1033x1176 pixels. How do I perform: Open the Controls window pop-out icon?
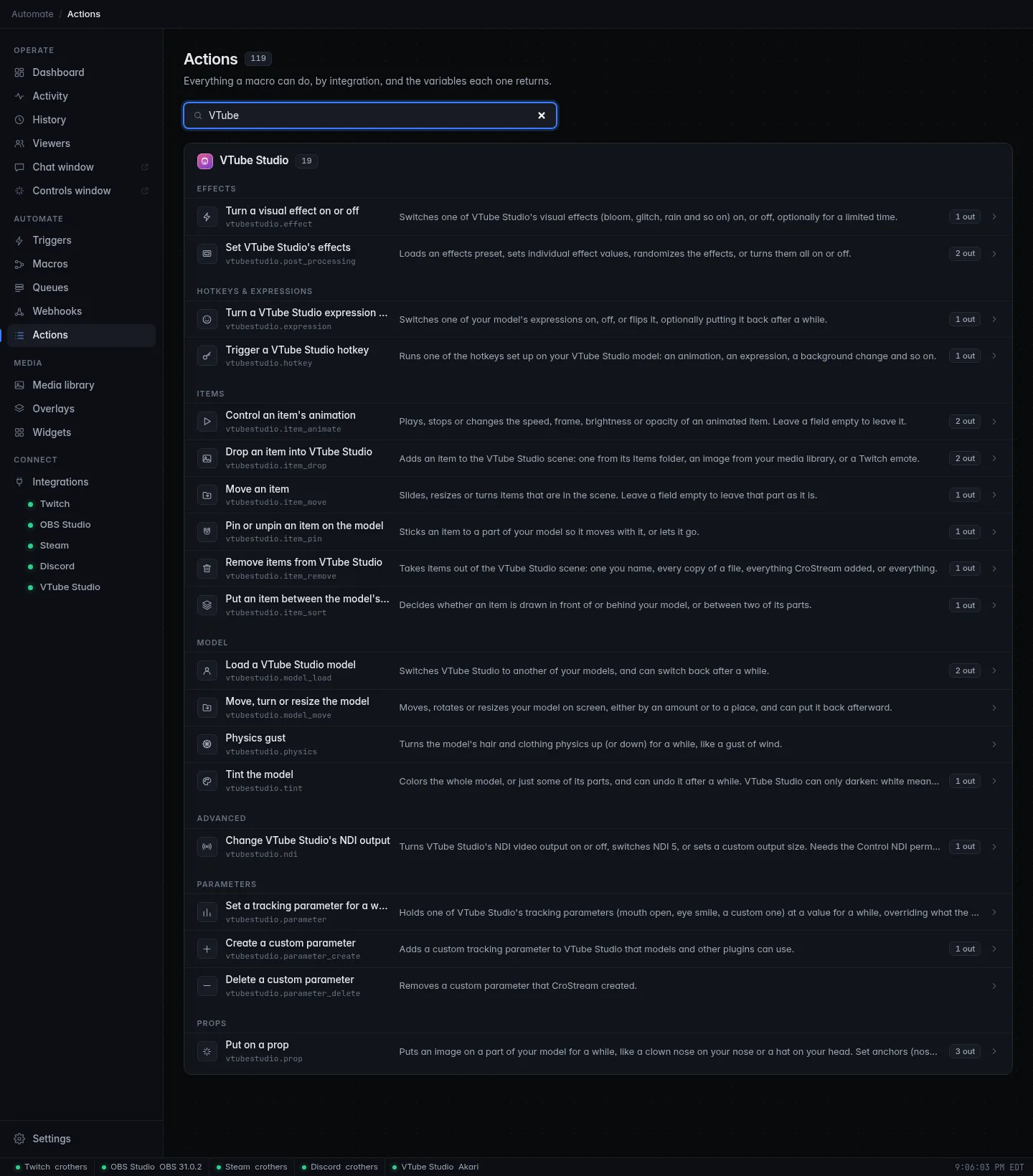point(144,191)
